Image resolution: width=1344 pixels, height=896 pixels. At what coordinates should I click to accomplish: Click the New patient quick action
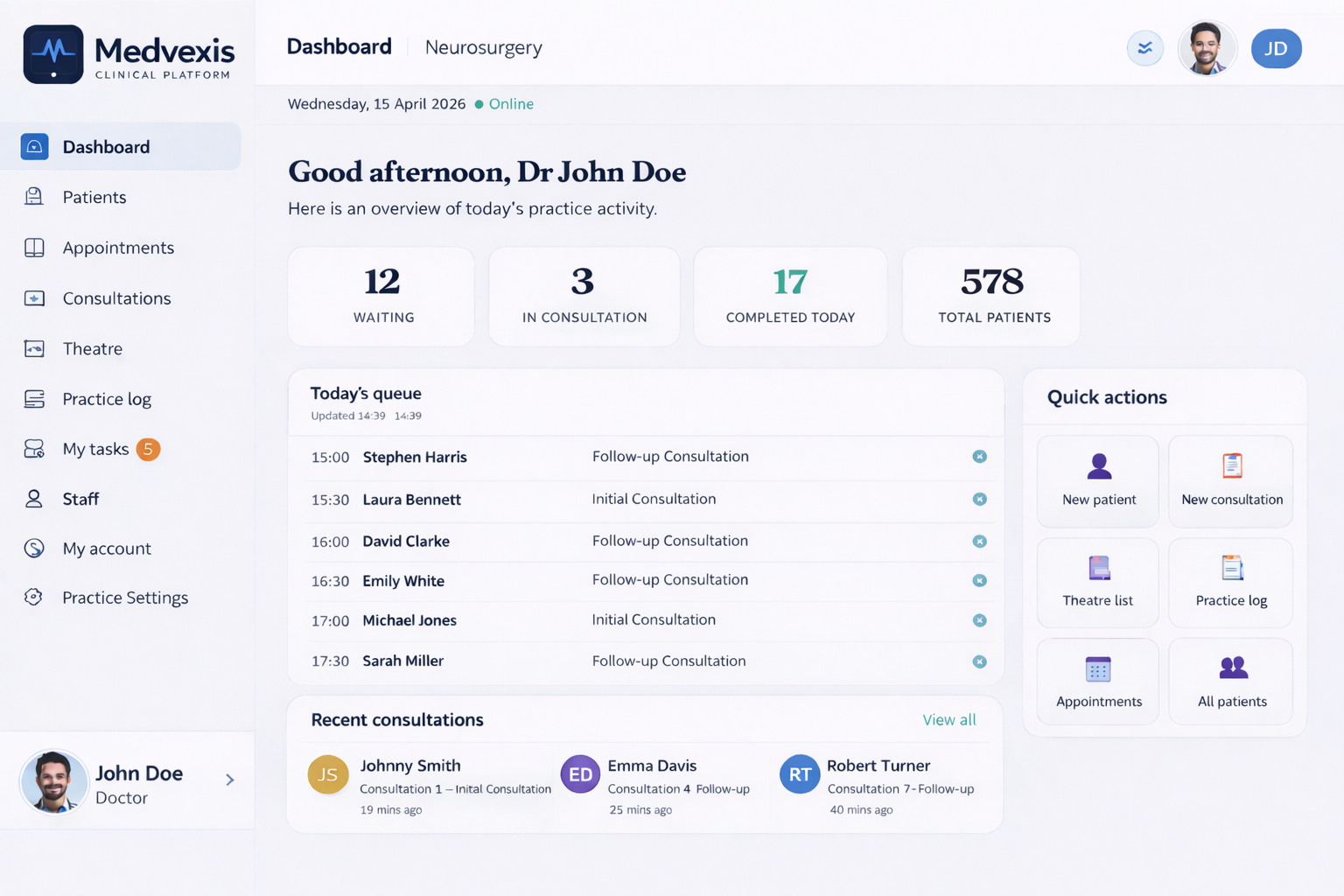pyautogui.click(x=1097, y=481)
